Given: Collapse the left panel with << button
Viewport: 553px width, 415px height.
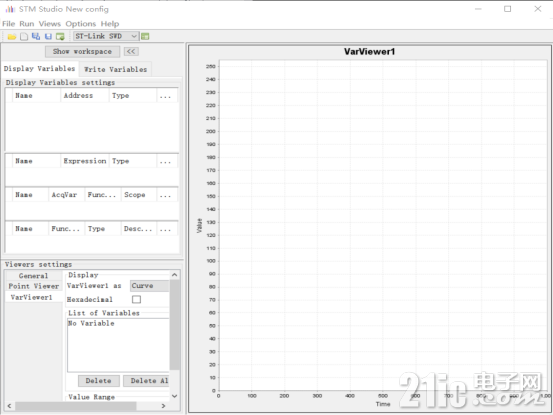Looking at the screenshot, I should (131, 51).
